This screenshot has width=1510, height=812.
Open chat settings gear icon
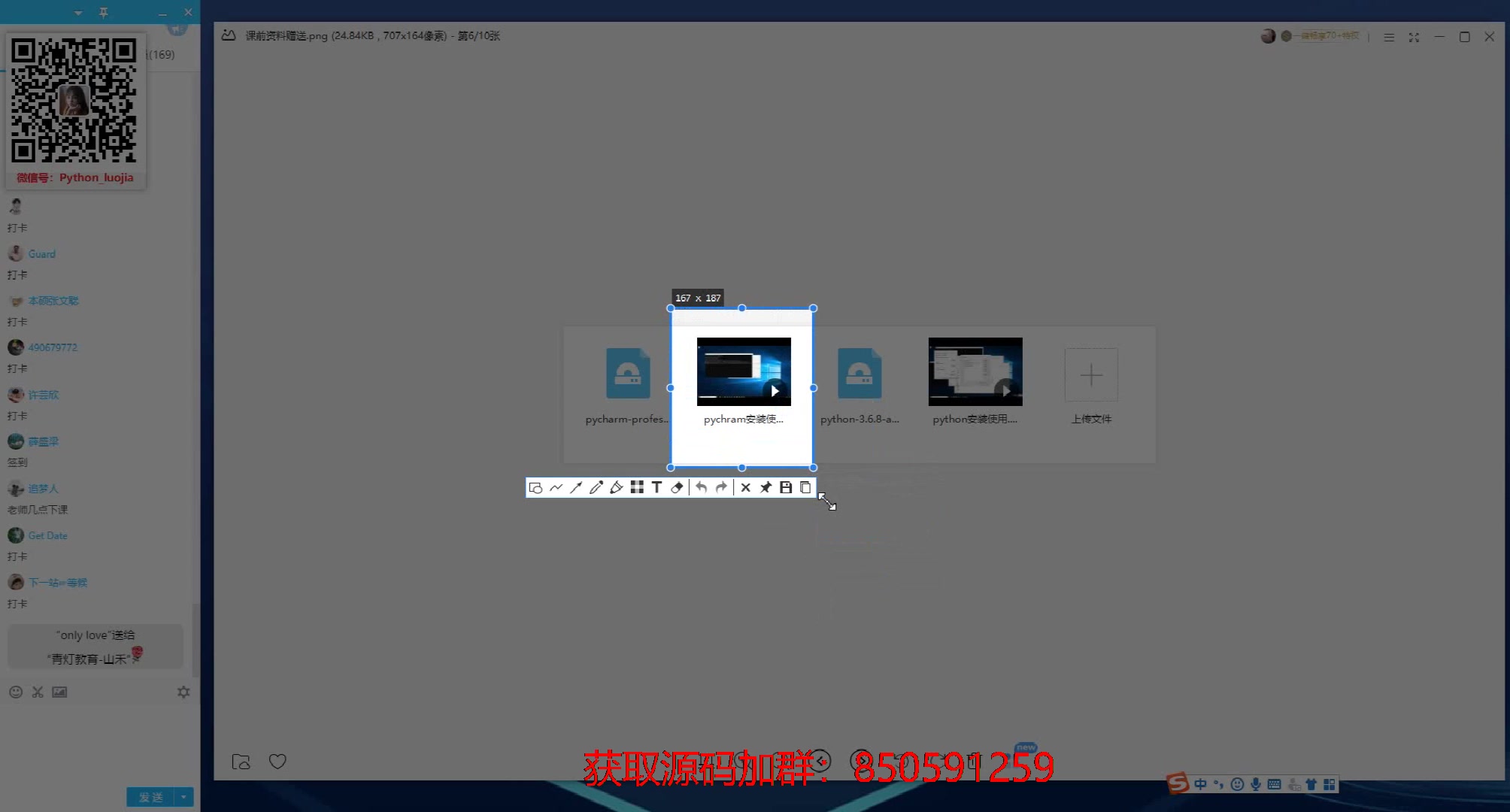pos(183,692)
